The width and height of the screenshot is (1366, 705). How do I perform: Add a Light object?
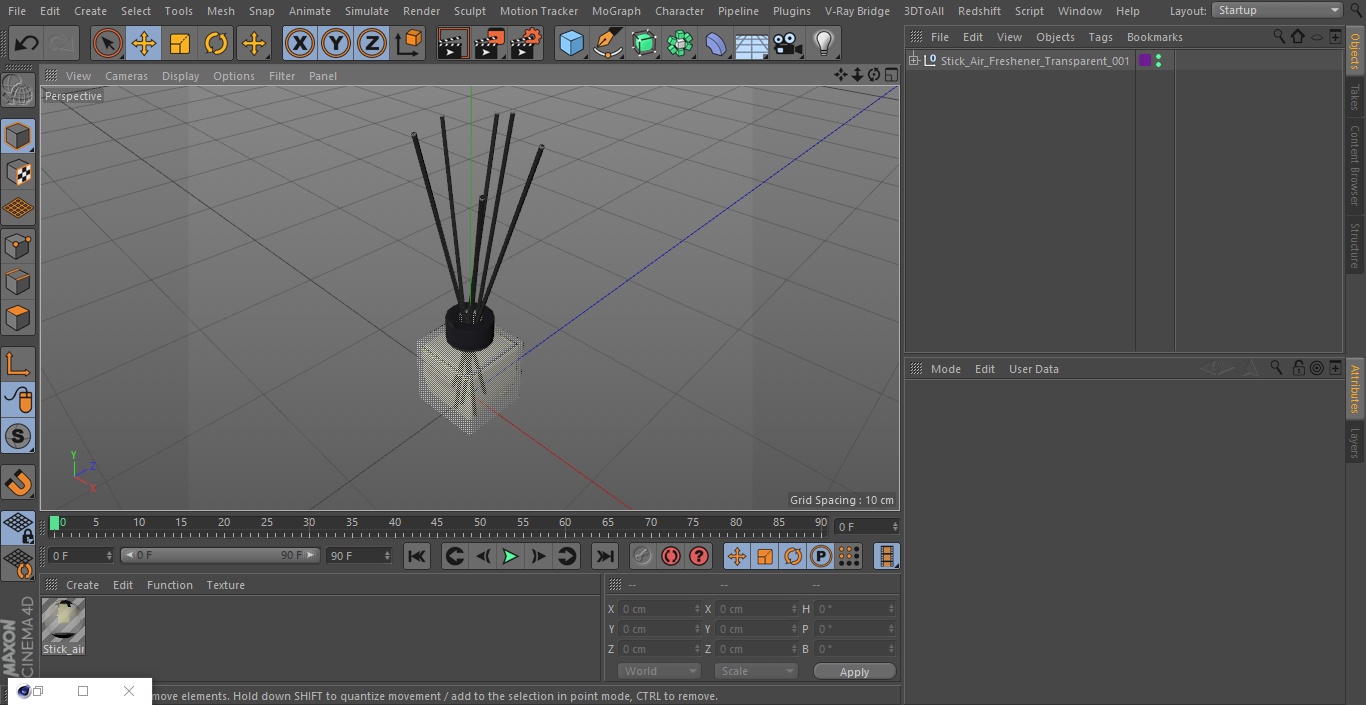point(824,43)
